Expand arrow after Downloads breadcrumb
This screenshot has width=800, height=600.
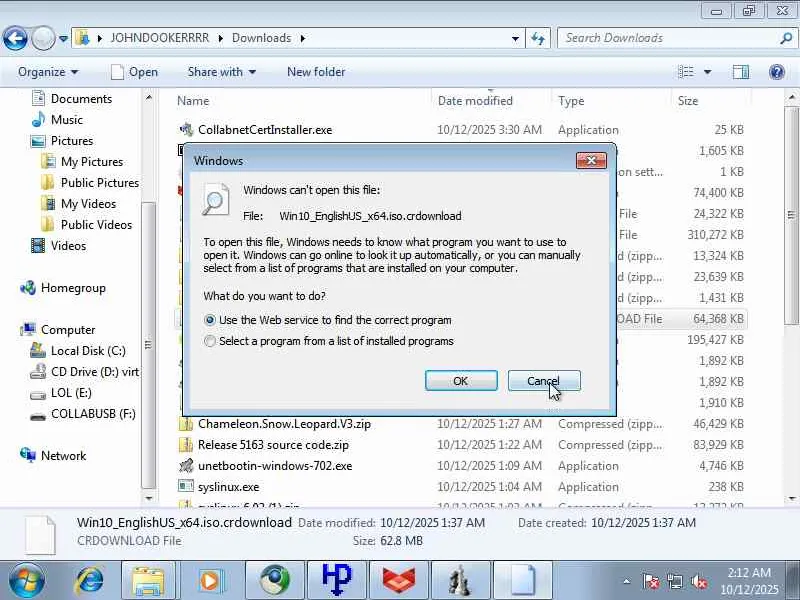(303, 38)
